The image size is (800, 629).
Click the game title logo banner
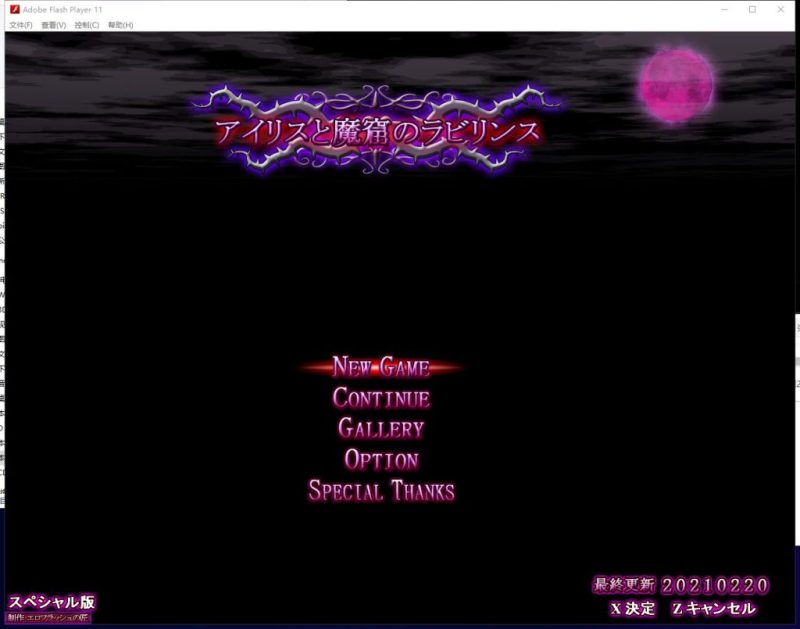[378, 131]
